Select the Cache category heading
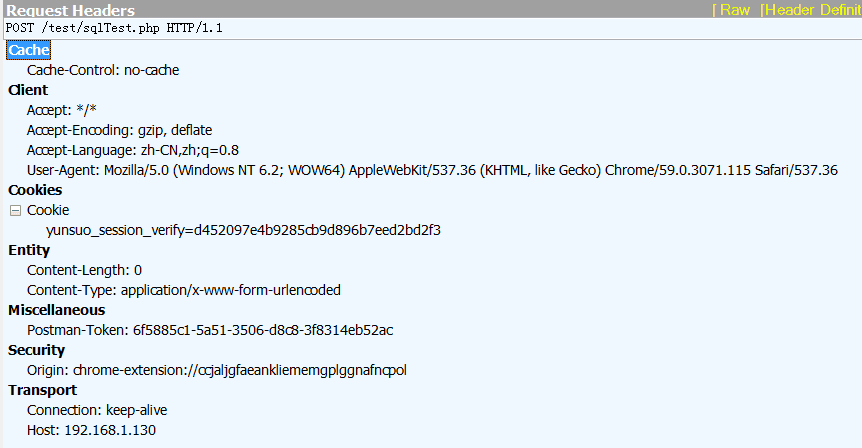The width and height of the screenshot is (862, 448). [29, 50]
